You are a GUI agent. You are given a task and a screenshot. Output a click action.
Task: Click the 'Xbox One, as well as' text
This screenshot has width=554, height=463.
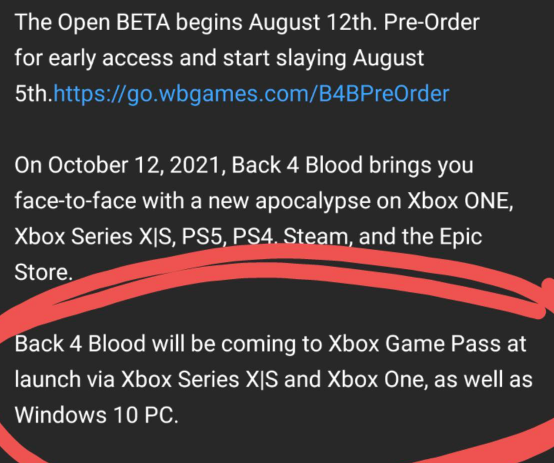coord(430,379)
